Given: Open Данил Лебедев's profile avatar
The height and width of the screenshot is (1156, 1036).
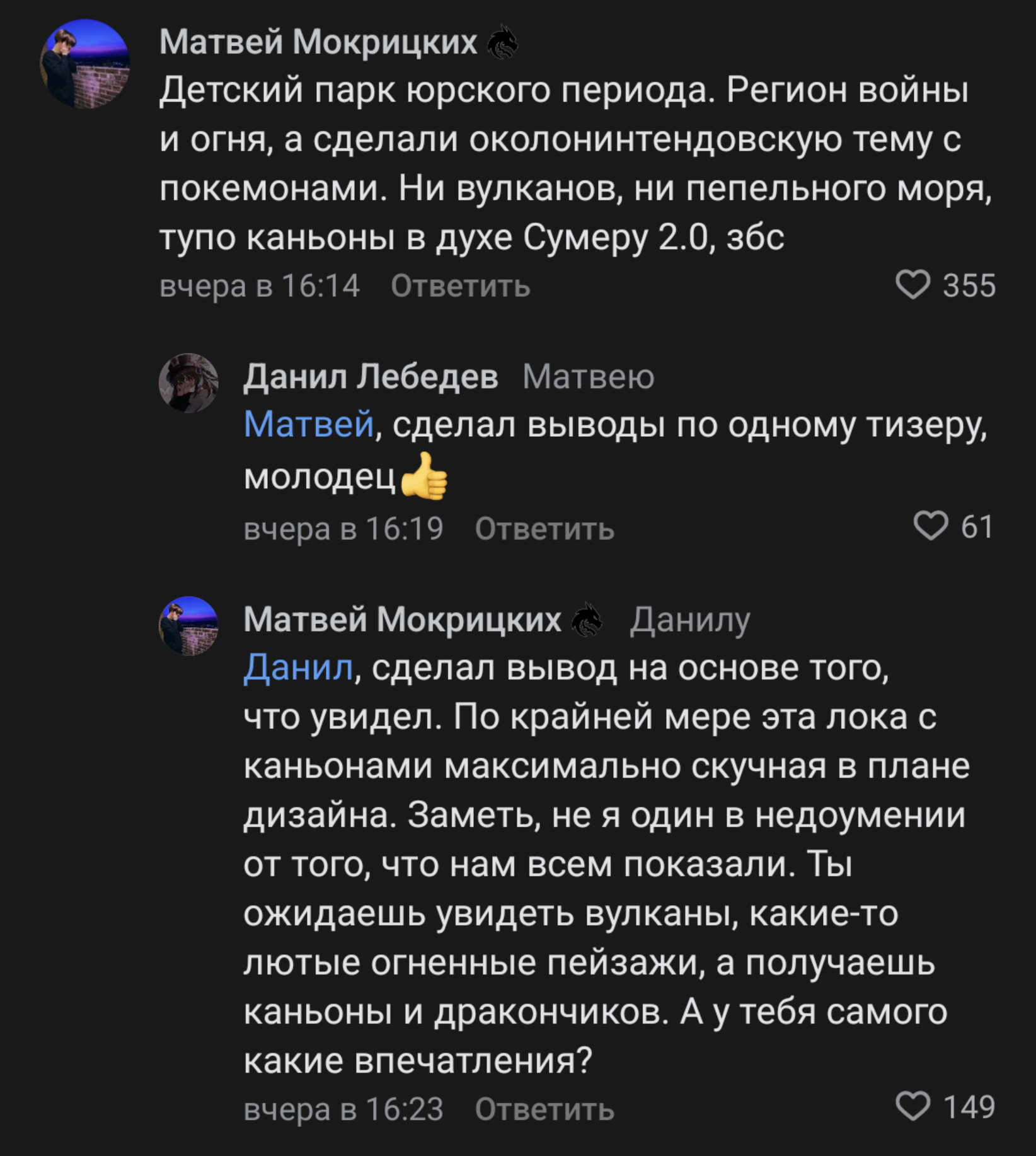Looking at the screenshot, I should pos(188,383).
